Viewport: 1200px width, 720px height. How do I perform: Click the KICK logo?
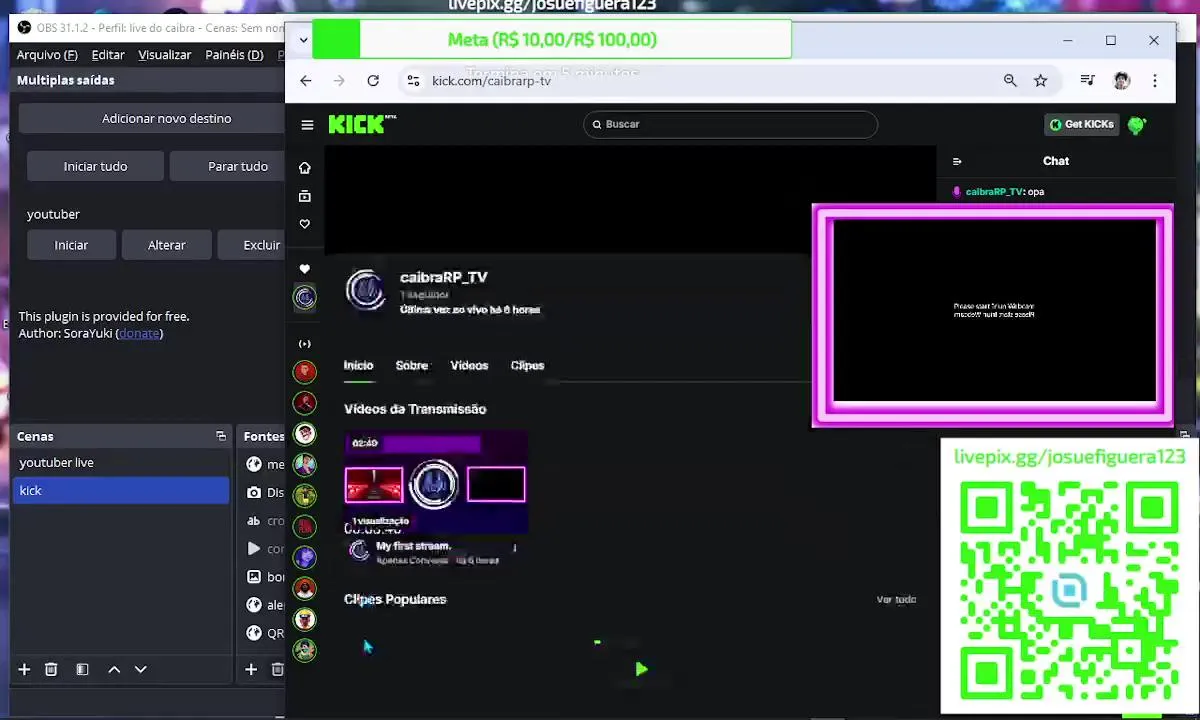tap(362, 124)
